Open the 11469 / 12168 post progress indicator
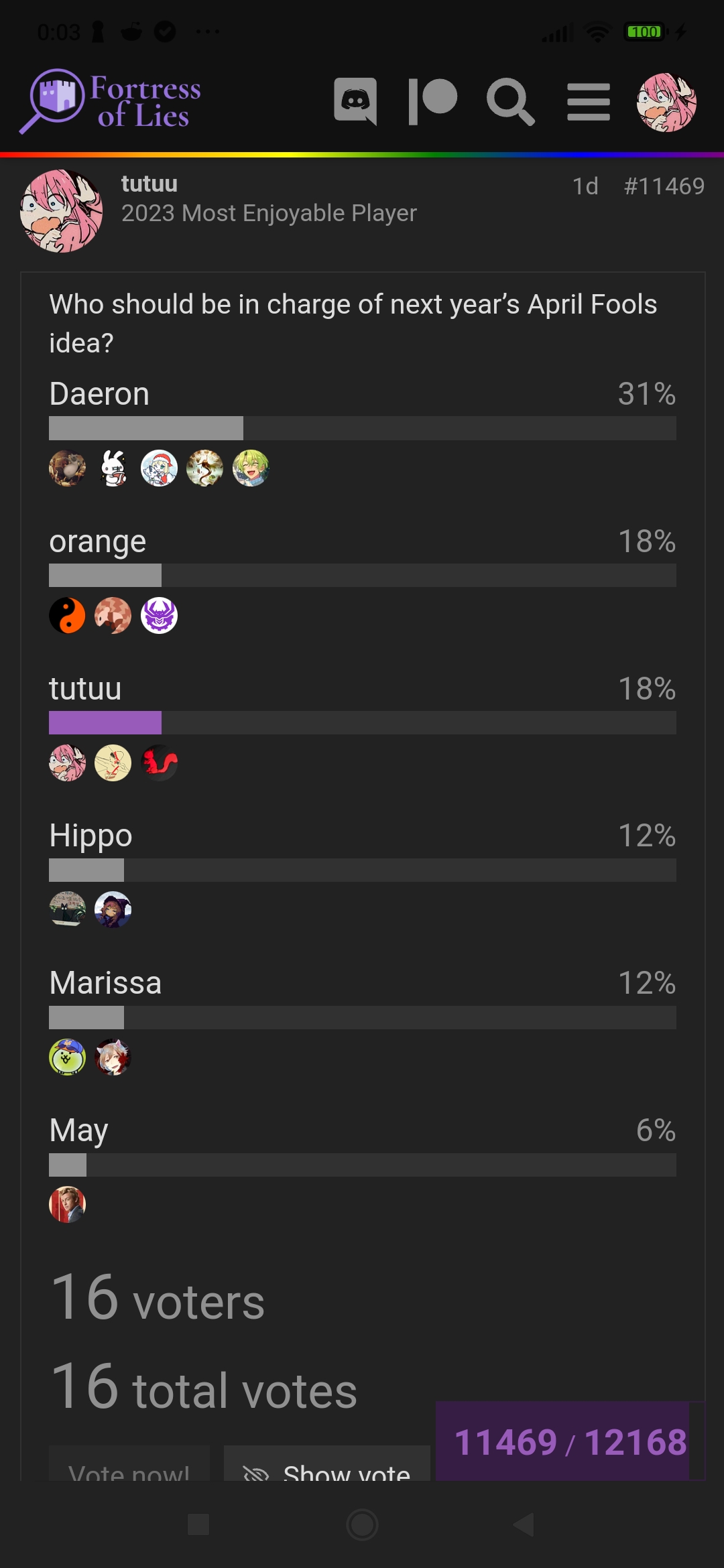This screenshot has width=724, height=1568. click(570, 1441)
